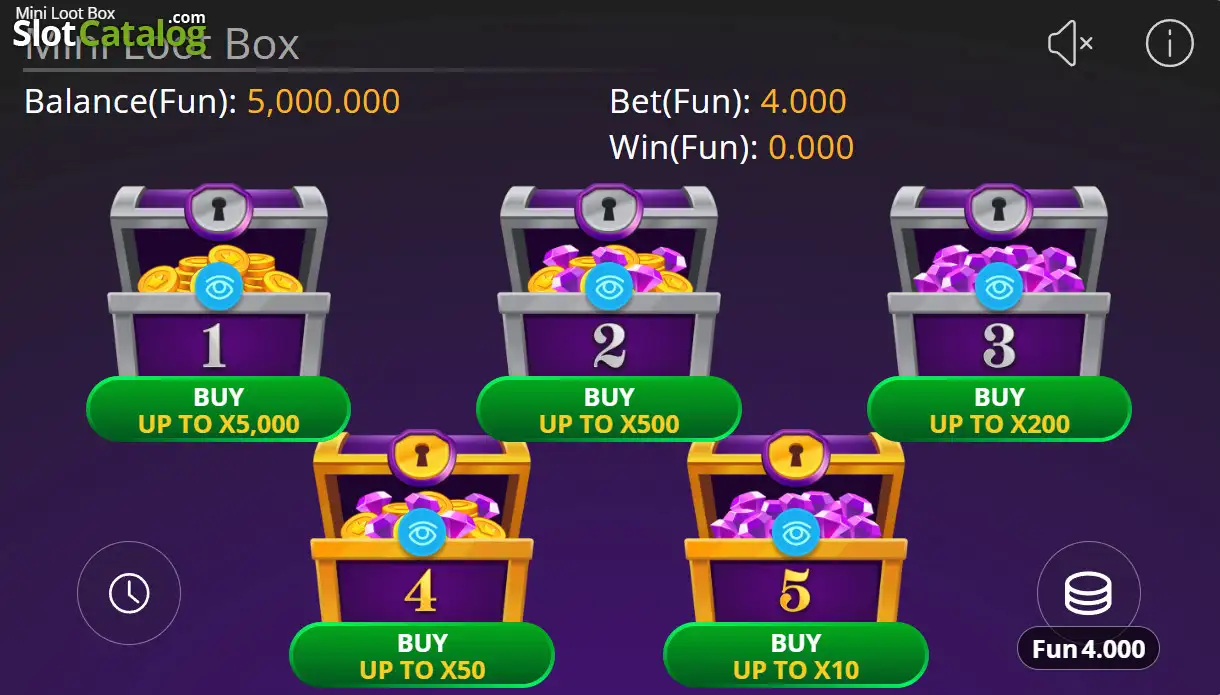
Task: Click the SlotCatalog logo
Action: coord(110,31)
